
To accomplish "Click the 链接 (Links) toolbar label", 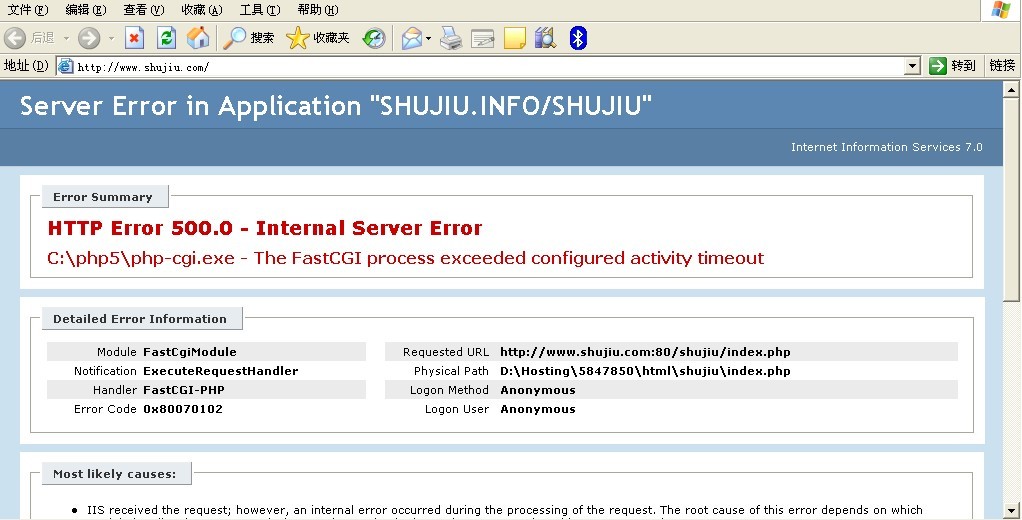I will click(1002, 65).
